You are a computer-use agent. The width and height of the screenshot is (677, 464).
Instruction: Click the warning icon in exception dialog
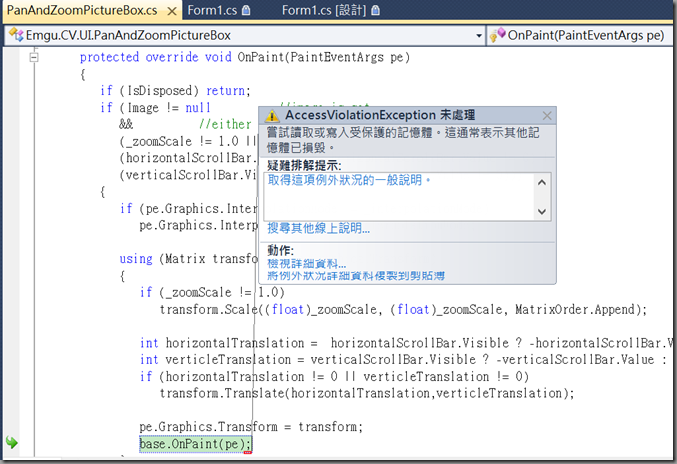pos(272,116)
